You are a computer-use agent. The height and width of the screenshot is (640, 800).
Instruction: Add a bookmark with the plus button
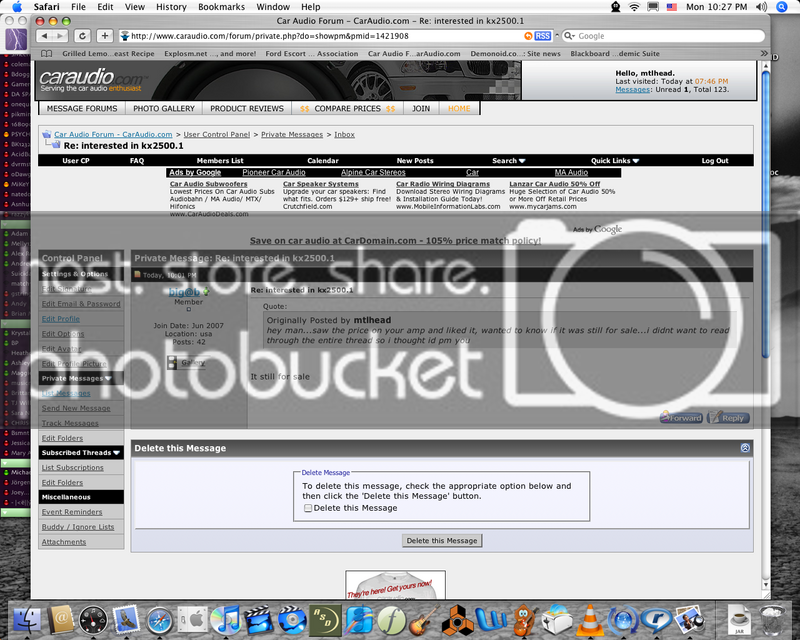click(x=105, y=36)
